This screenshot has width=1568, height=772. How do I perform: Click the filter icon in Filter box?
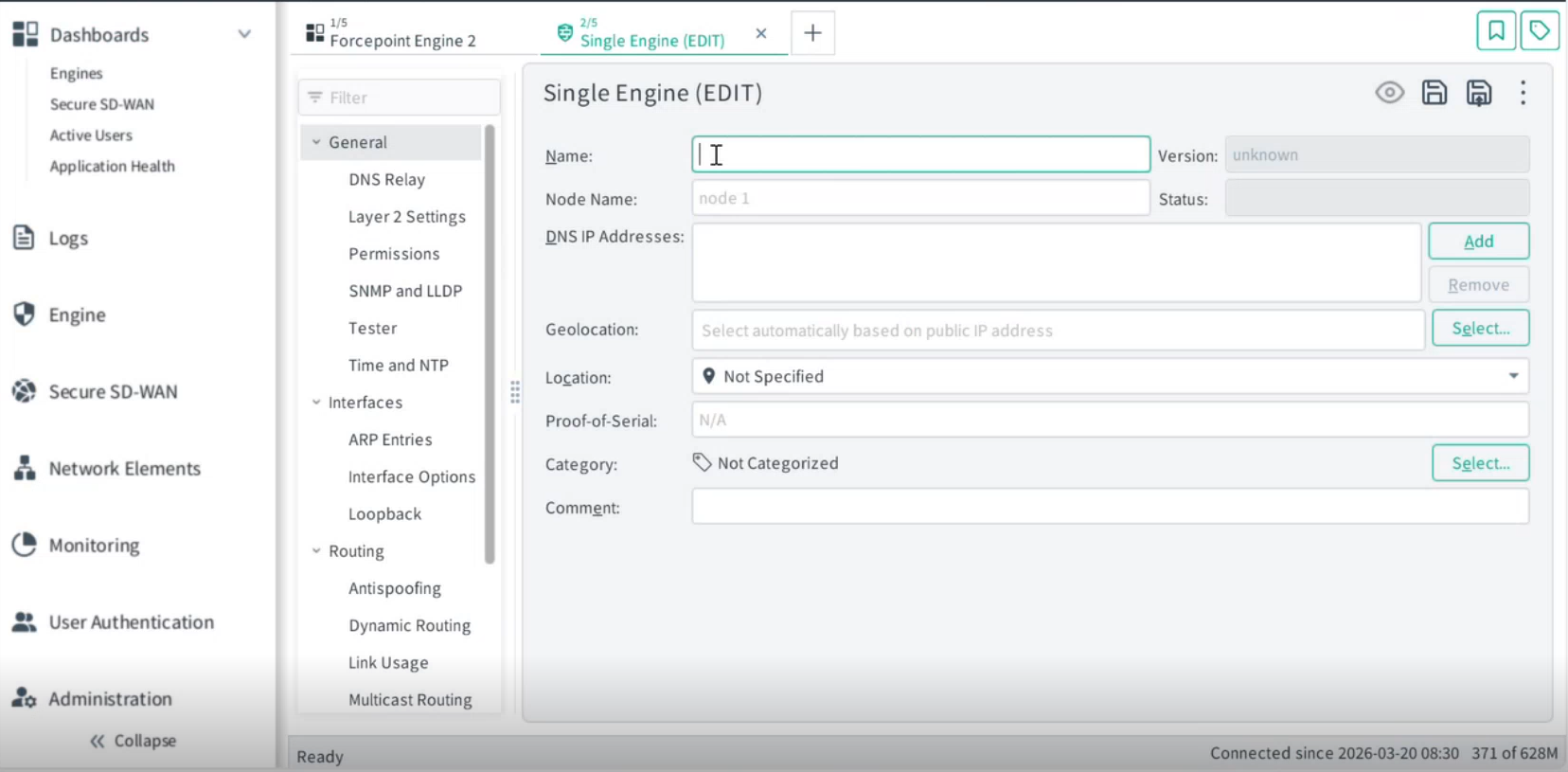314,97
